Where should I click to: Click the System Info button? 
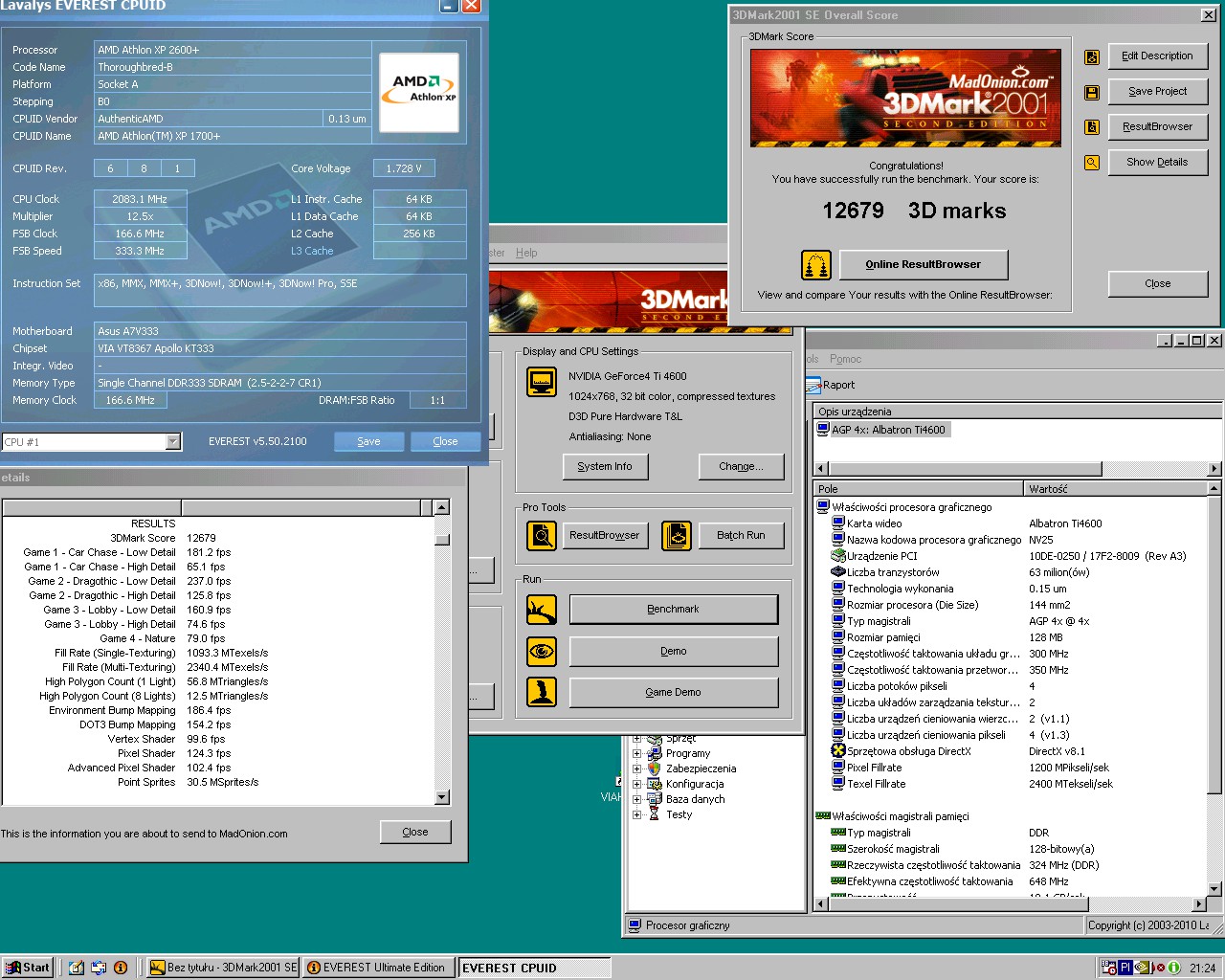pos(605,466)
